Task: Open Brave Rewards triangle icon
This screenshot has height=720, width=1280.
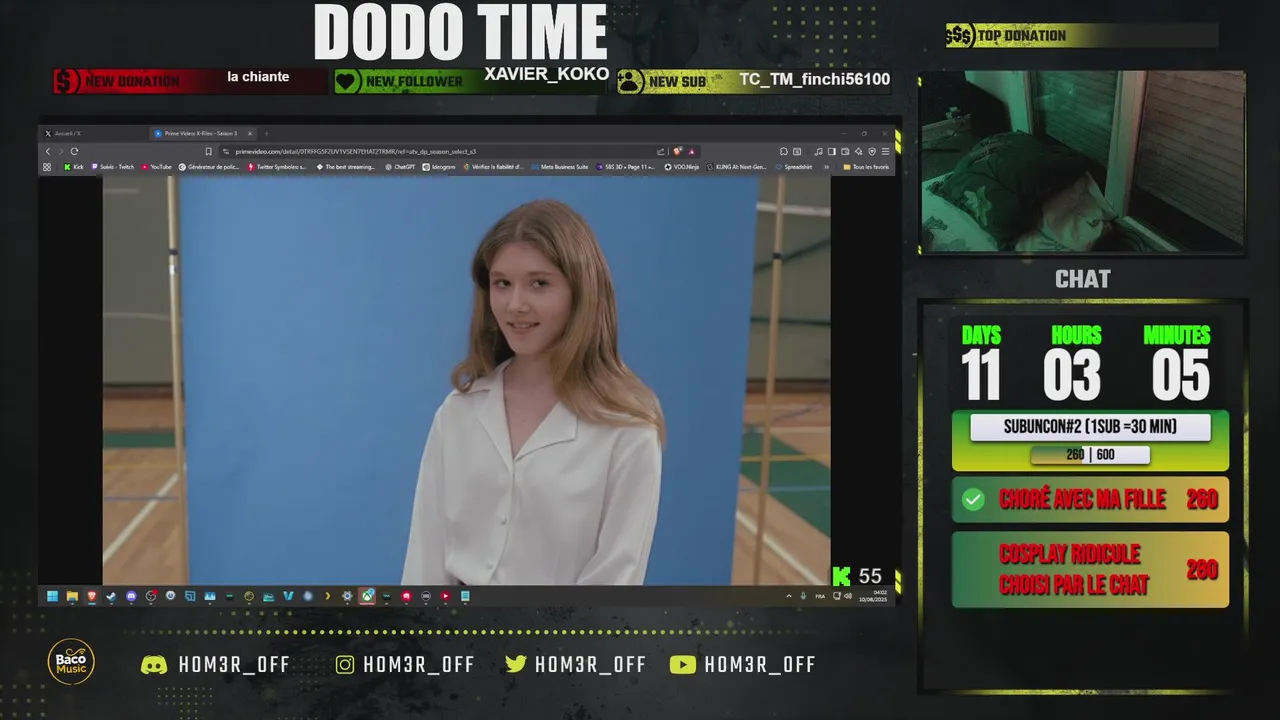Action: (x=691, y=151)
